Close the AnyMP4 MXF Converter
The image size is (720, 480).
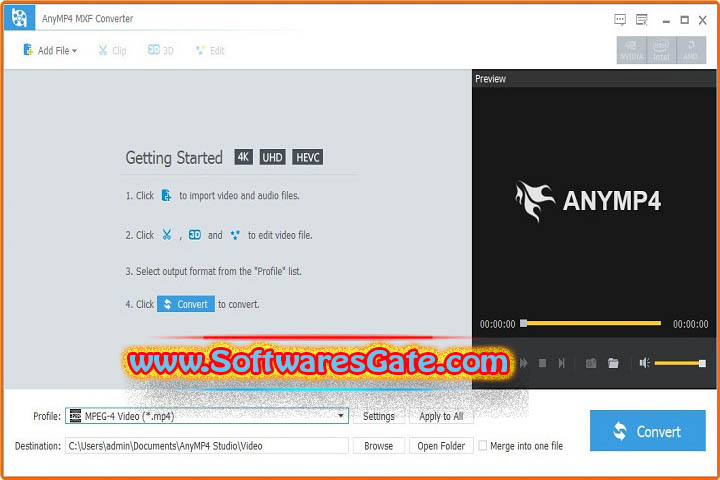(703, 20)
